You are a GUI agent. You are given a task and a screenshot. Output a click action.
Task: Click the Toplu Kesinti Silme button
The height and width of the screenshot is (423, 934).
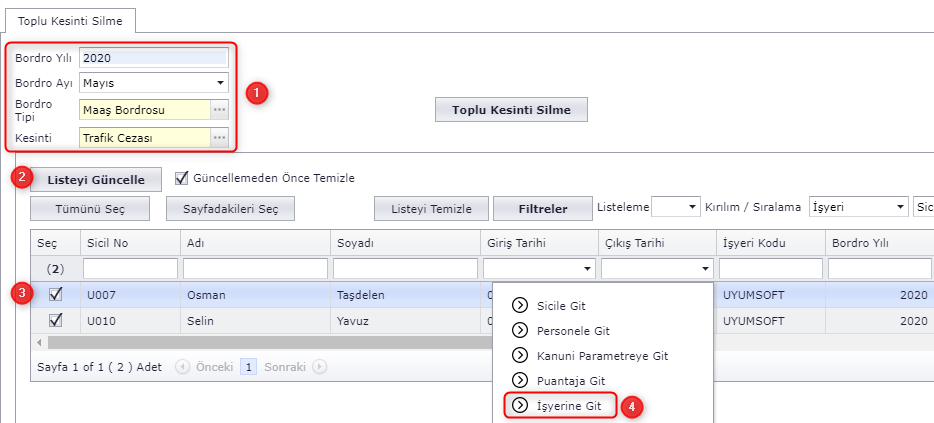510,110
